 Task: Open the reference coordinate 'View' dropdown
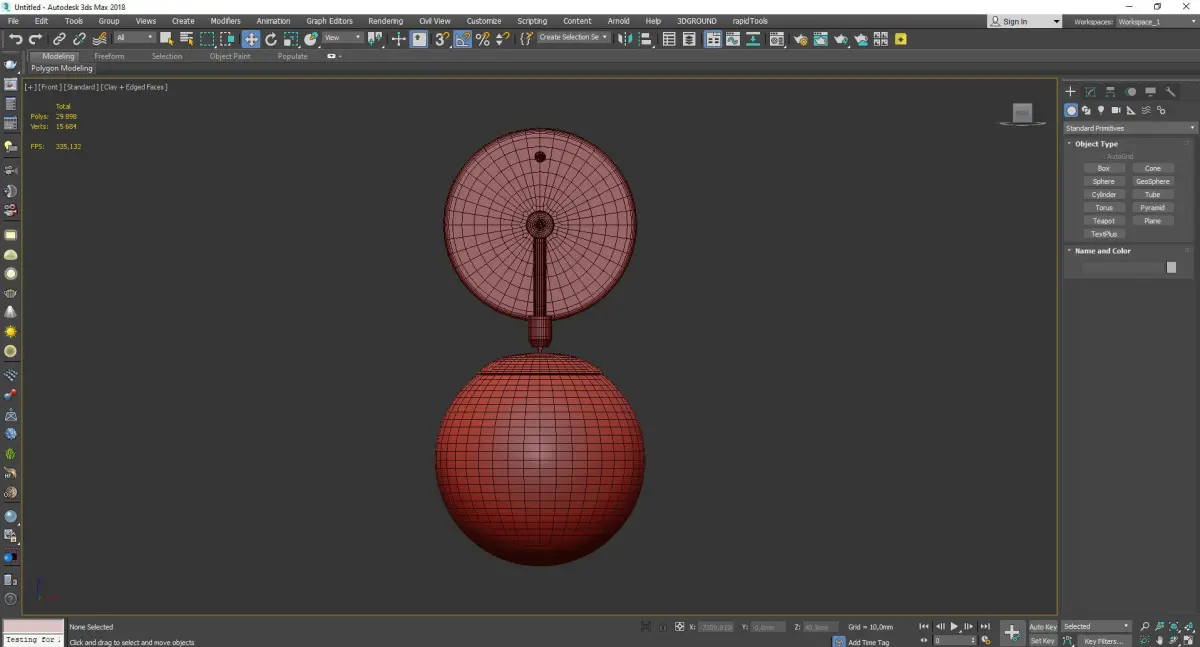click(x=342, y=38)
